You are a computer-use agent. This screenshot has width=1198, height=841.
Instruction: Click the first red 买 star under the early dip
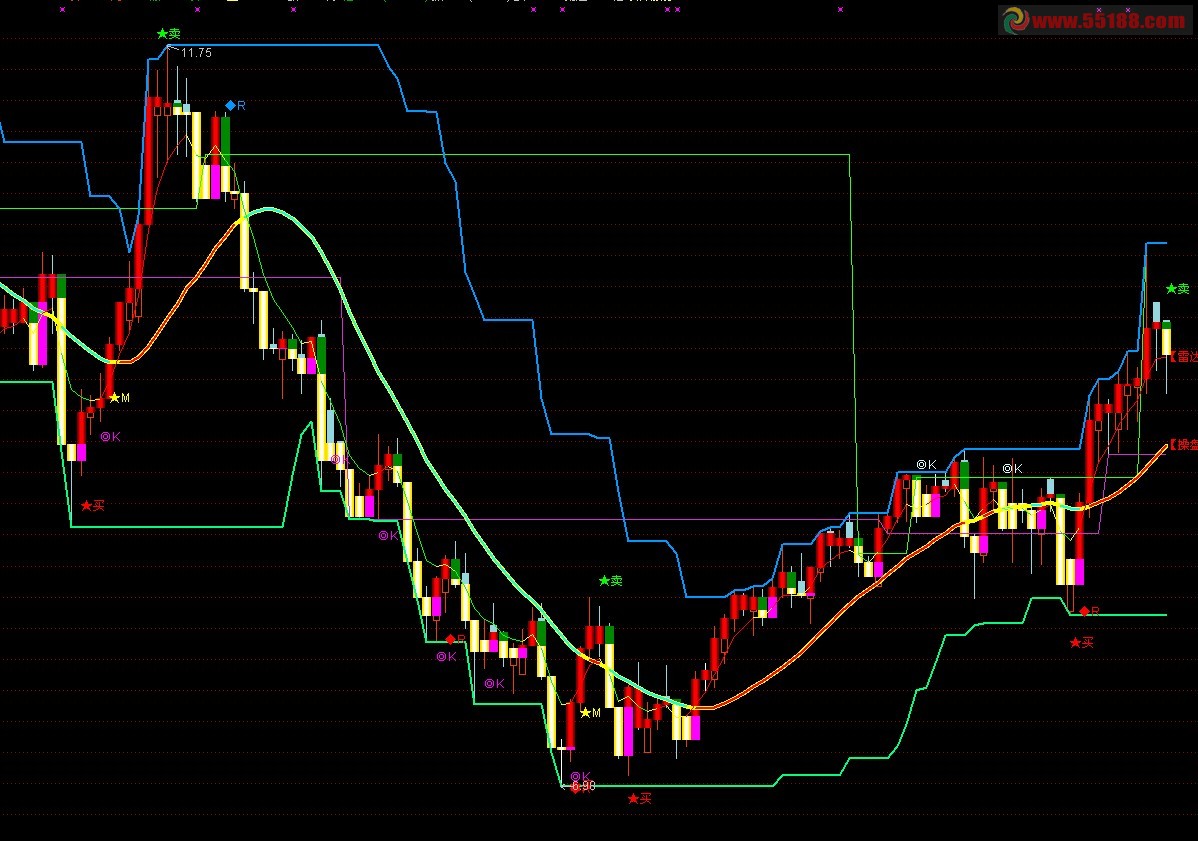coord(92,506)
